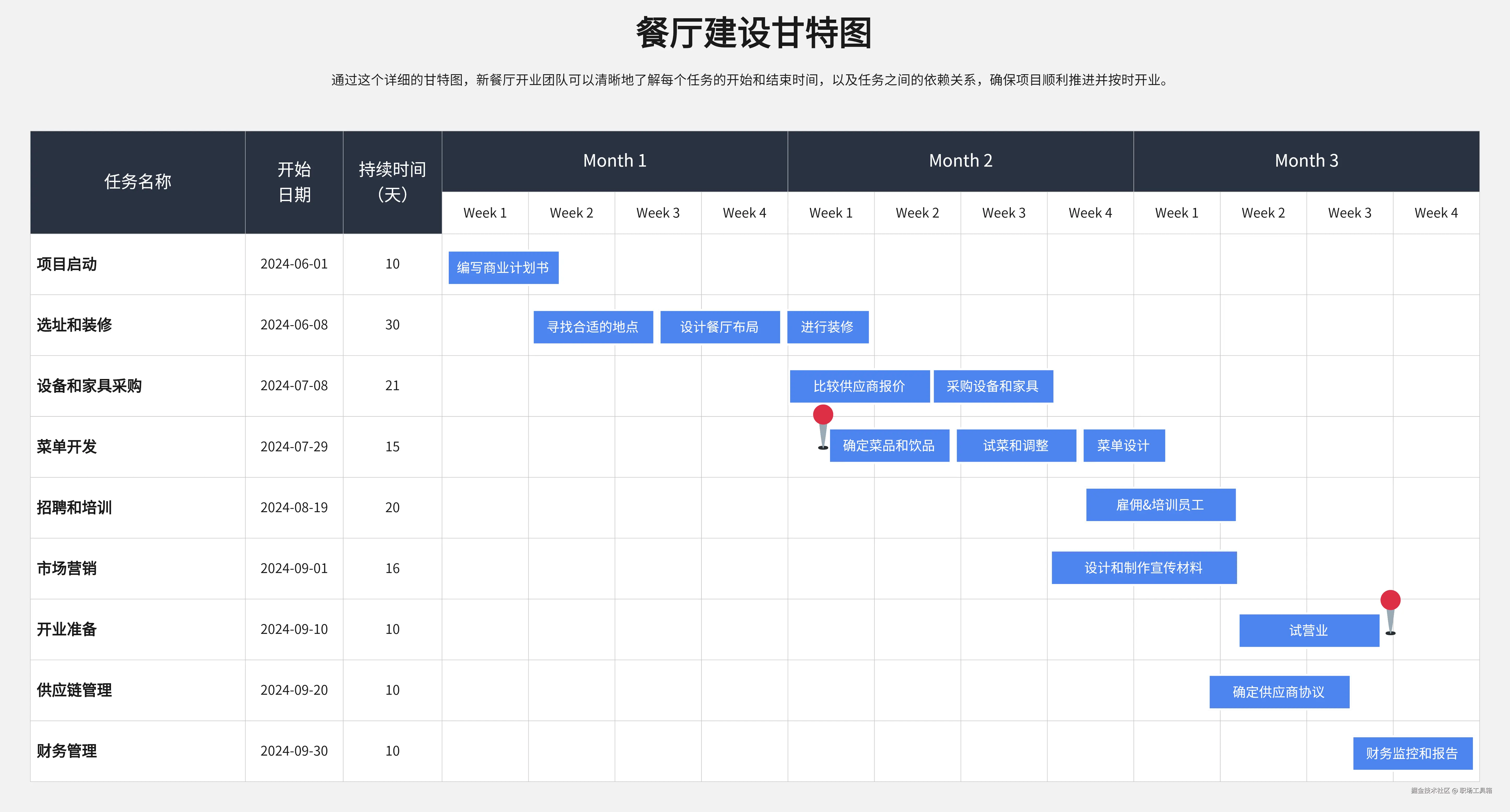Select the 试菜和调整 task bar

pos(1016,446)
